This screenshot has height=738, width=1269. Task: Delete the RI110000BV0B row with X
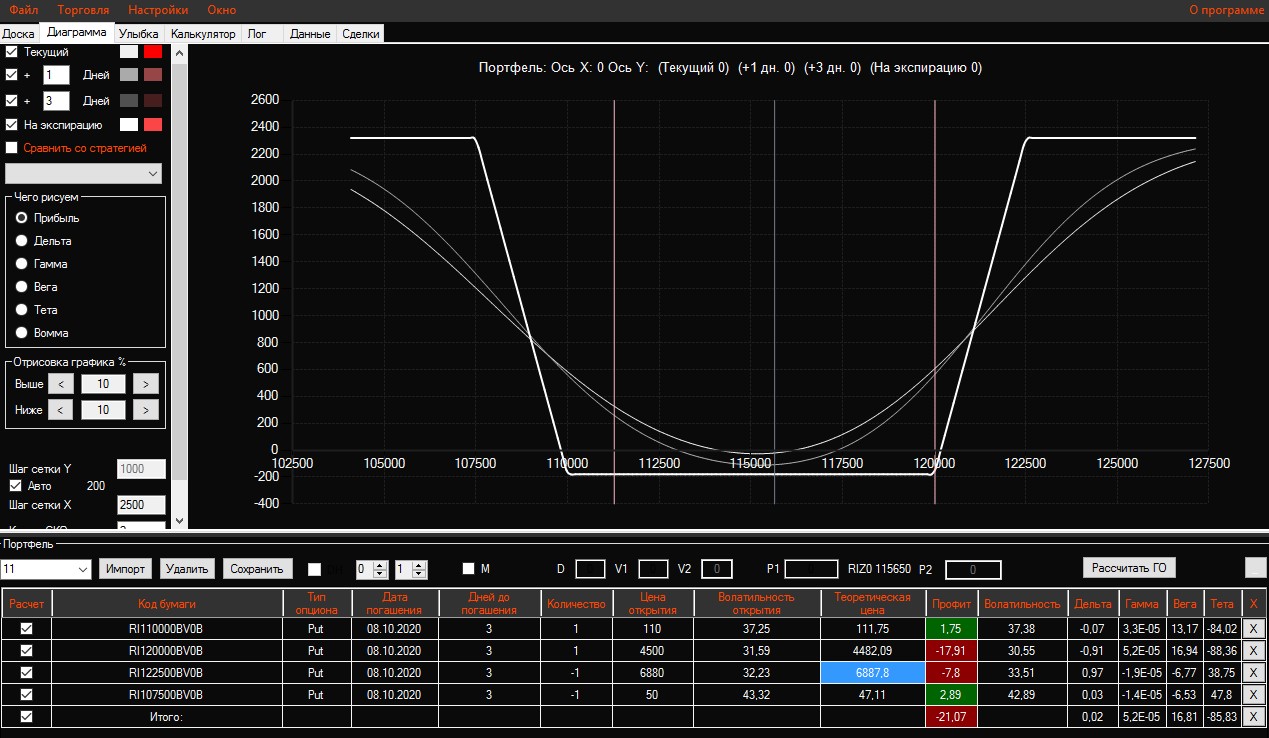[1254, 628]
